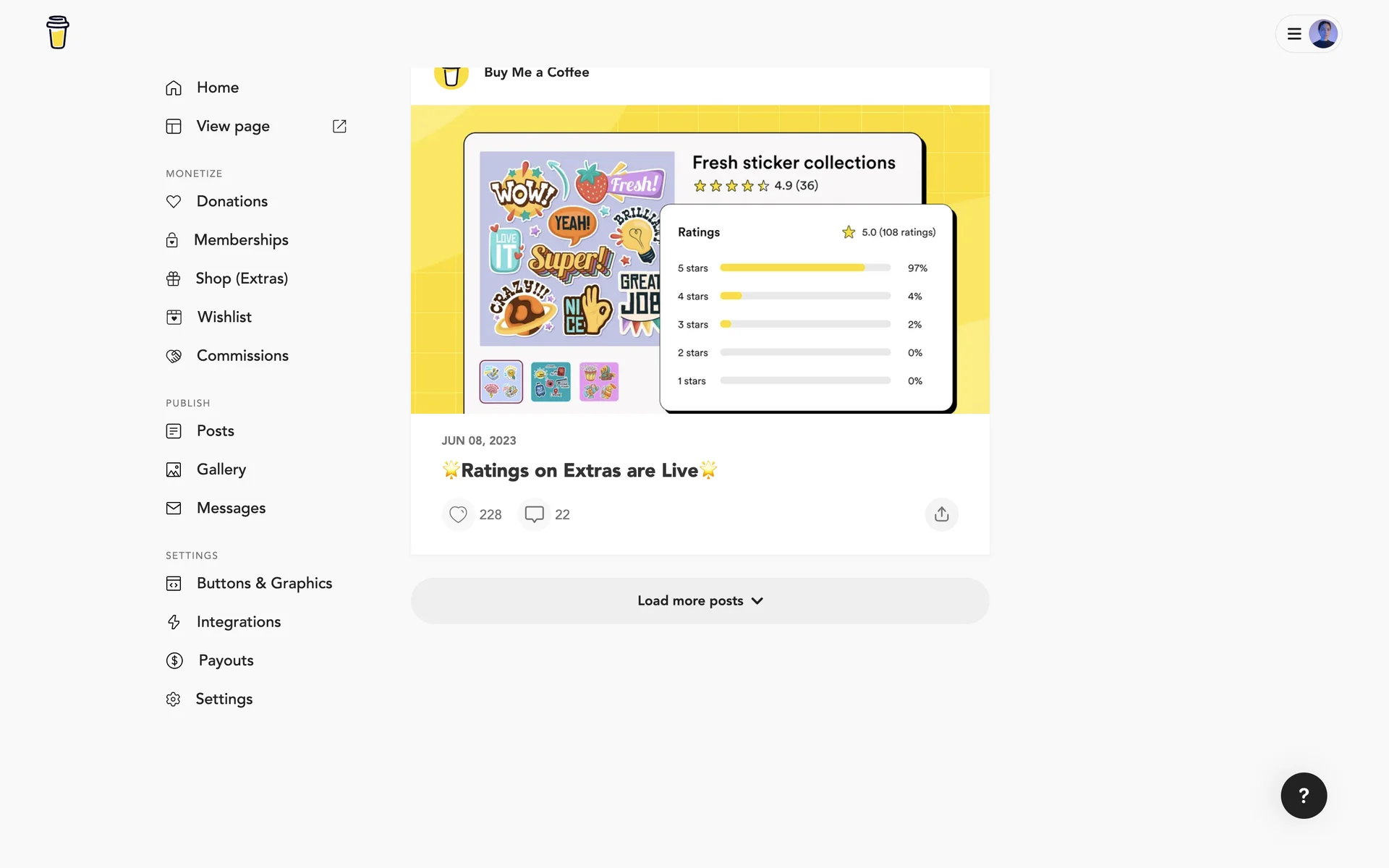Screen dimensions: 1389x868
Task: Click the Gallery sidebar icon
Action: [x=174, y=470]
